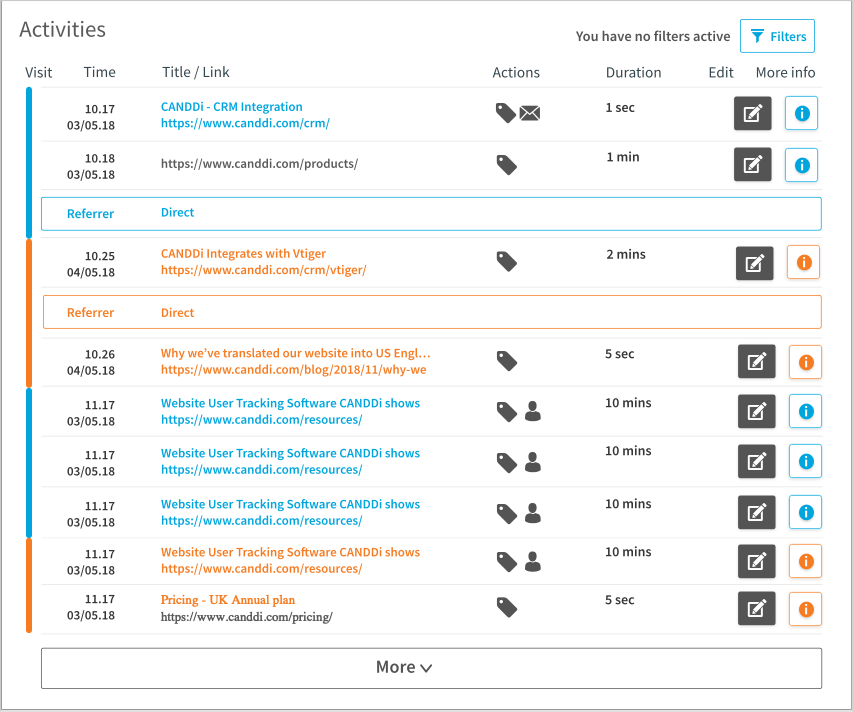Edit the orange Website User Tracking activity
Viewport: 853px width, 712px height.
tap(756, 561)
